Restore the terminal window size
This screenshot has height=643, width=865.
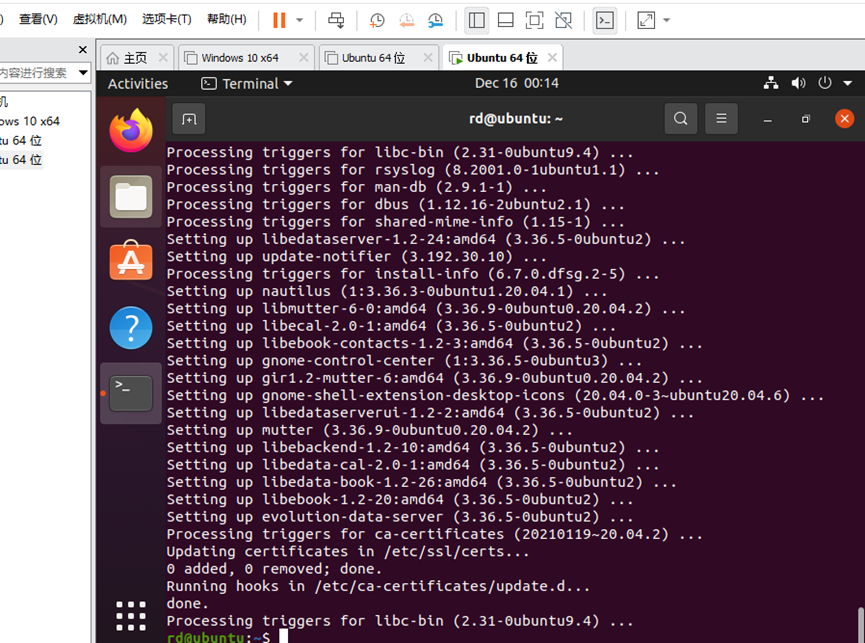806,119
